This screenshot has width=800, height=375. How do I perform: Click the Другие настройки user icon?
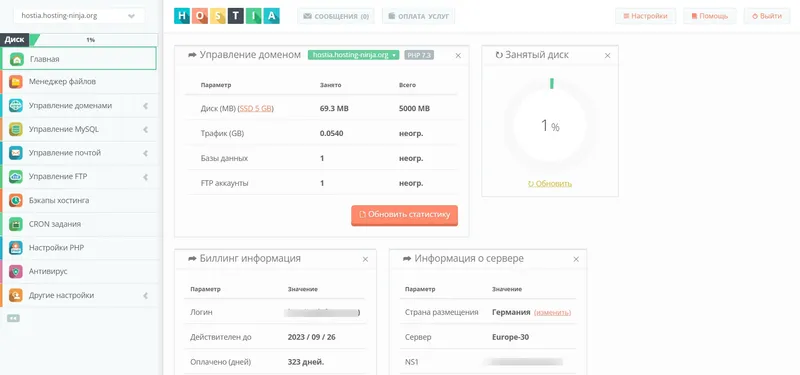click(16, 295)
